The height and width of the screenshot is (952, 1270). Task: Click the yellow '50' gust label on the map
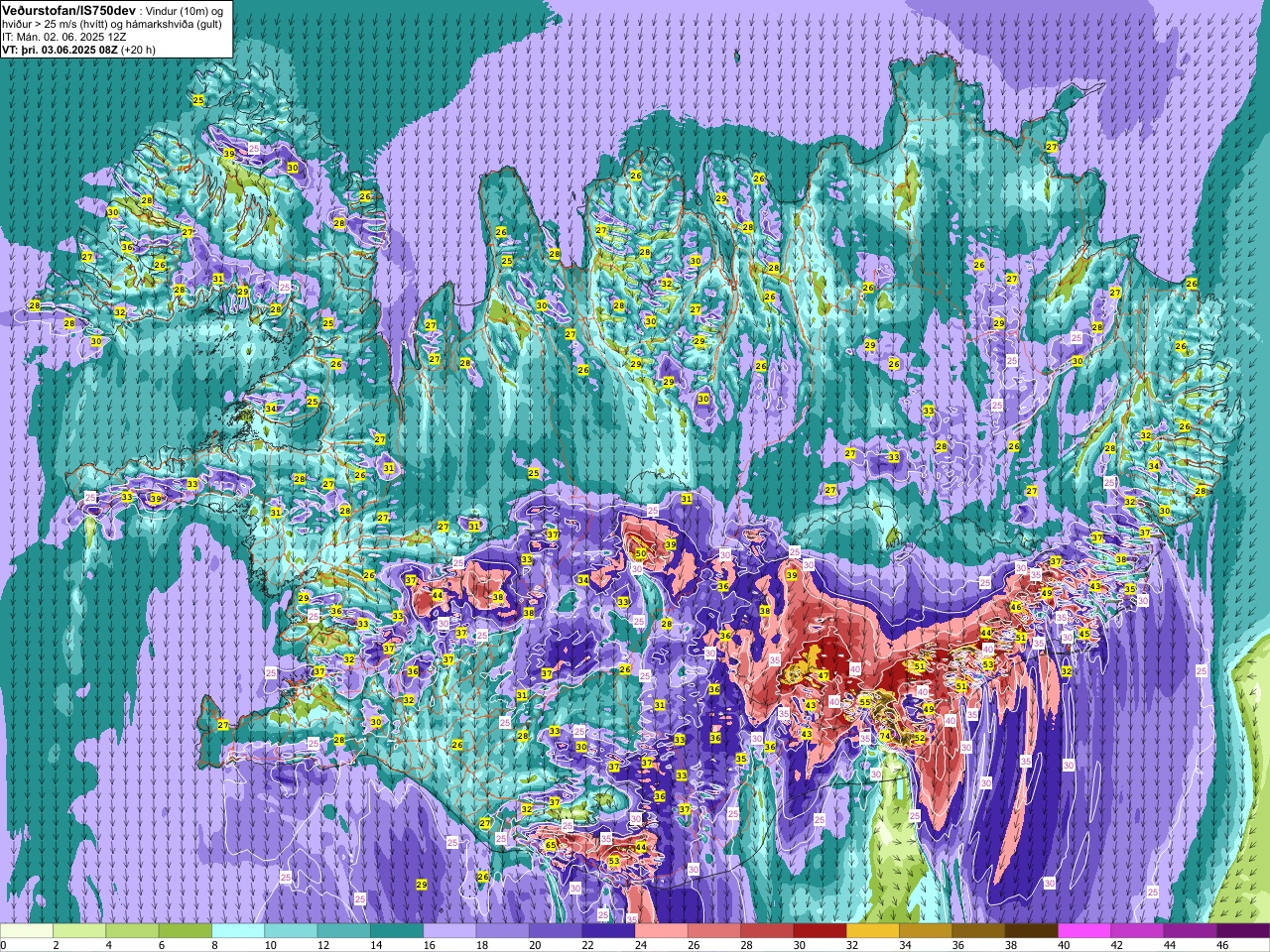coord(641,554)
